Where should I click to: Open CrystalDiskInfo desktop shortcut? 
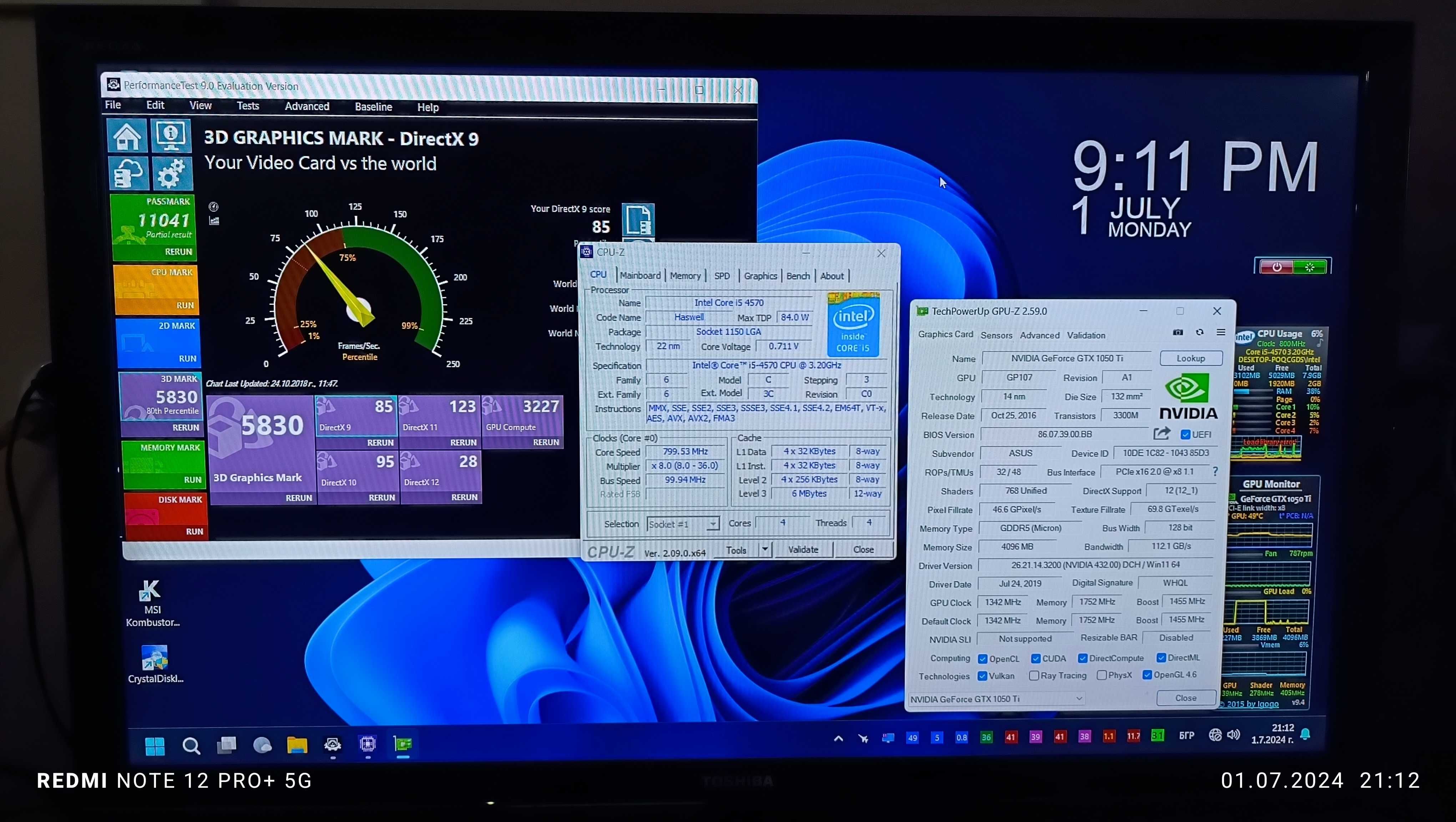coord(156,664)
